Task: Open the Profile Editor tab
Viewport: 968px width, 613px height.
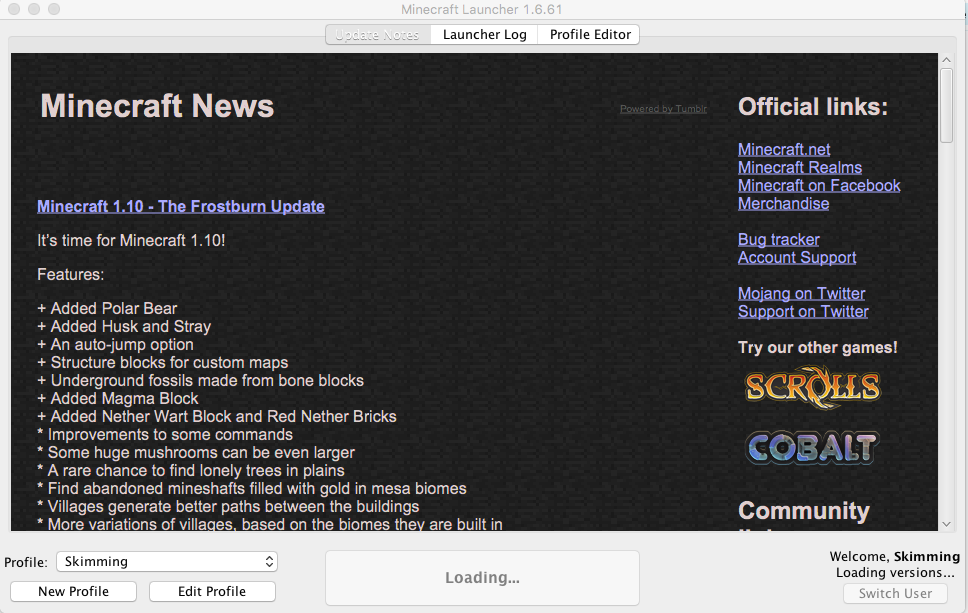Action: (x=590, y=35)
